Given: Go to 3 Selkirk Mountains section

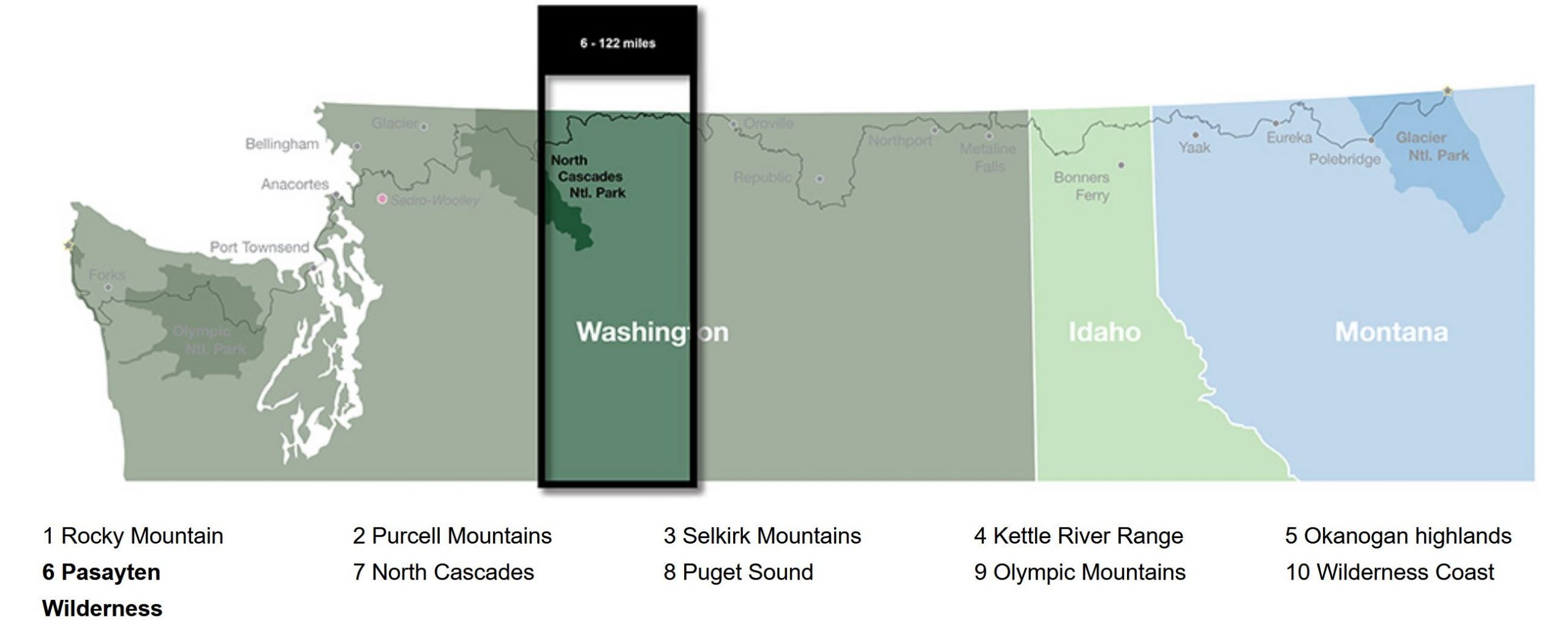Looking at the screenshot, I should point(762,536).
